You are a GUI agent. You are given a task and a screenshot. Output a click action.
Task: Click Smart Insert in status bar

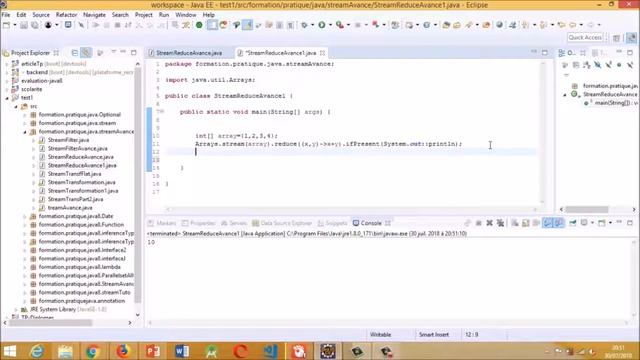pos(434,335)
